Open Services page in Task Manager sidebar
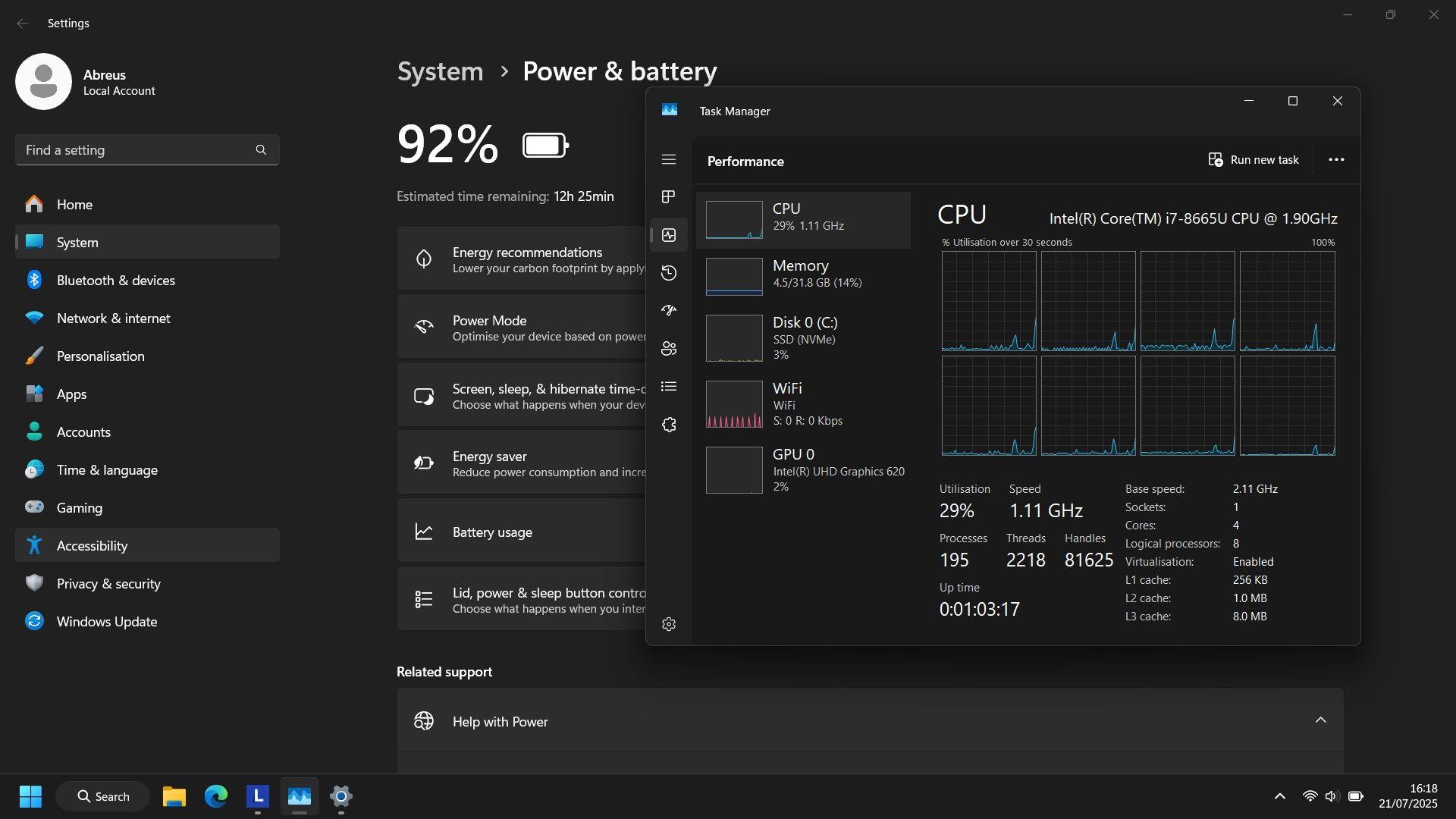The width and height of the screenshot is (1456, 819). tap(668, 425)
